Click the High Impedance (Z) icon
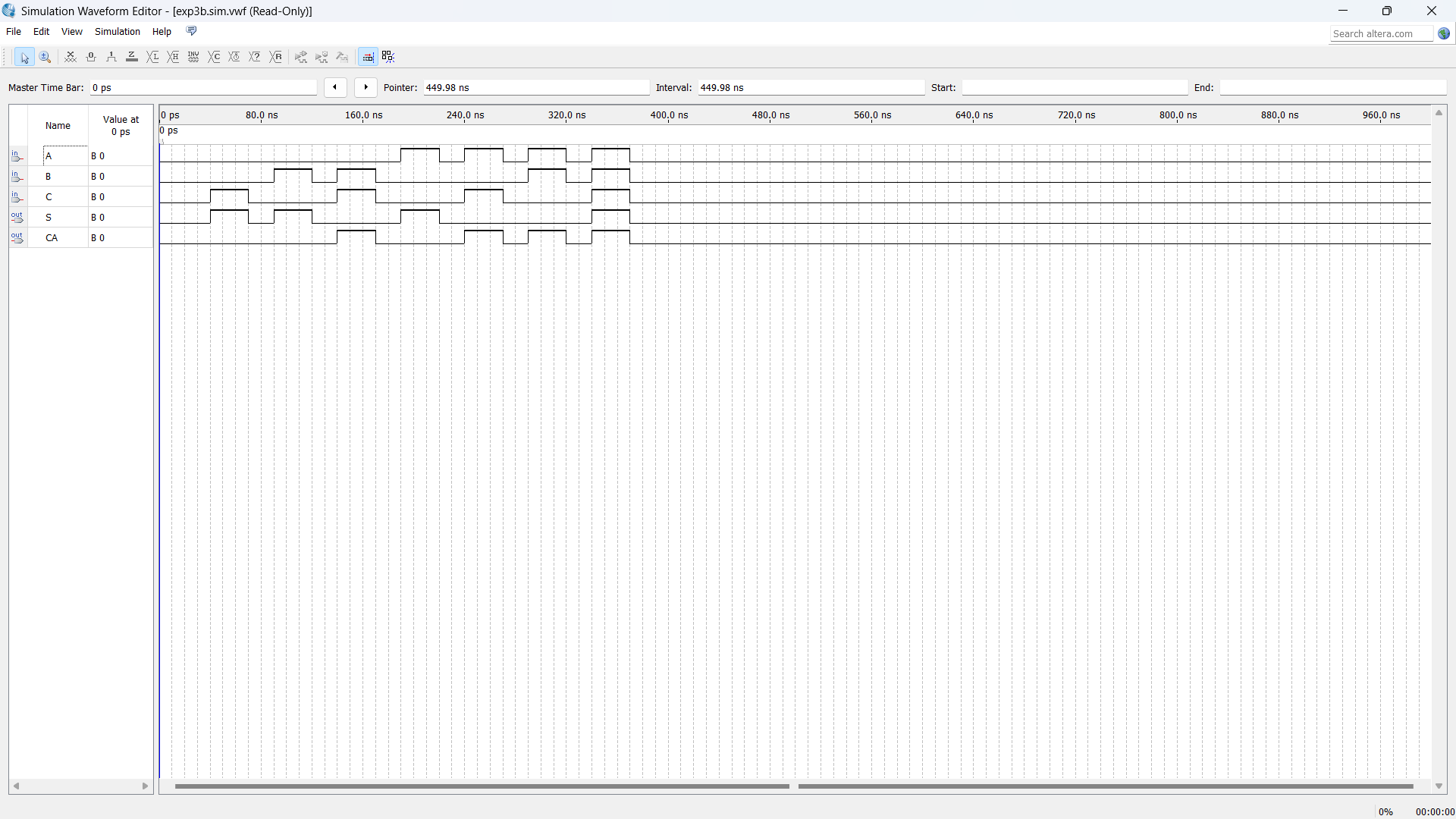The image size is (1456, 819). pyautogui.click(x=132, y=57)
